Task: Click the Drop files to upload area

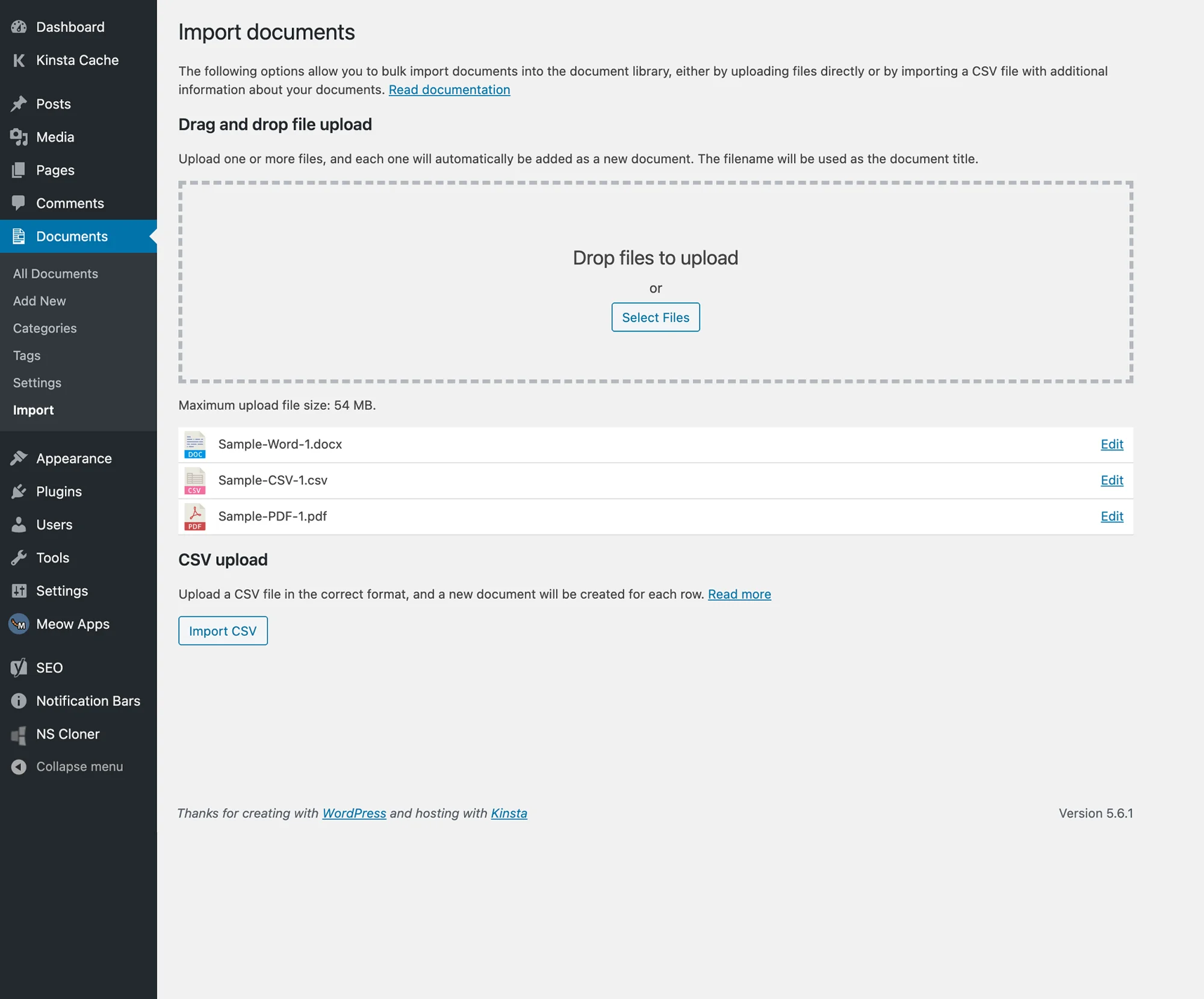Action: (x=656, y=258)
